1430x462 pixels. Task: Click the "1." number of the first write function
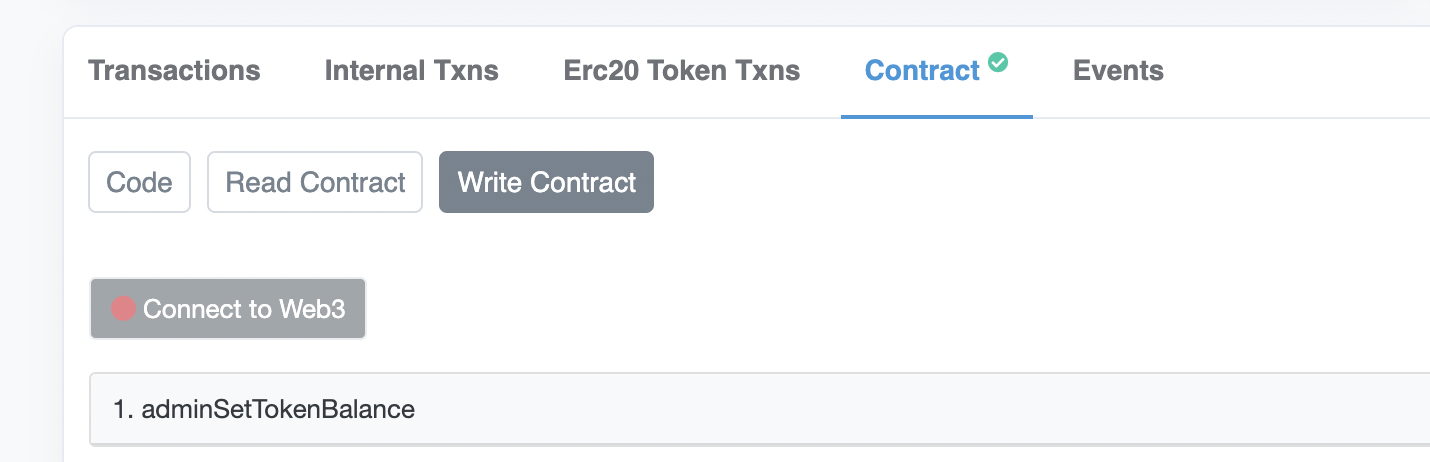123,409
